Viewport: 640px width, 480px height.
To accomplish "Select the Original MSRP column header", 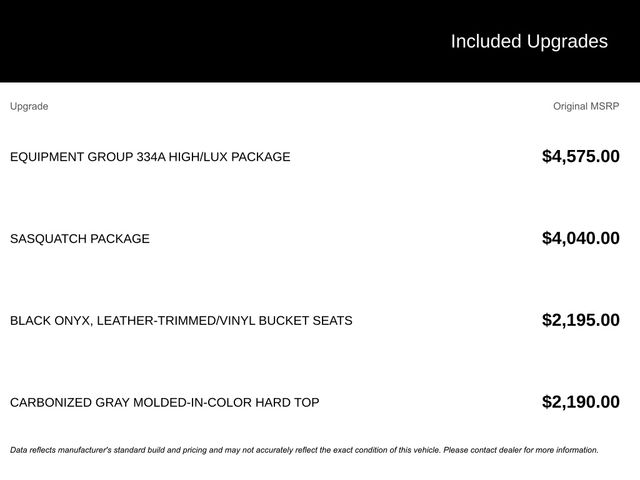I will pyautogui.click(x=586, y=106).
